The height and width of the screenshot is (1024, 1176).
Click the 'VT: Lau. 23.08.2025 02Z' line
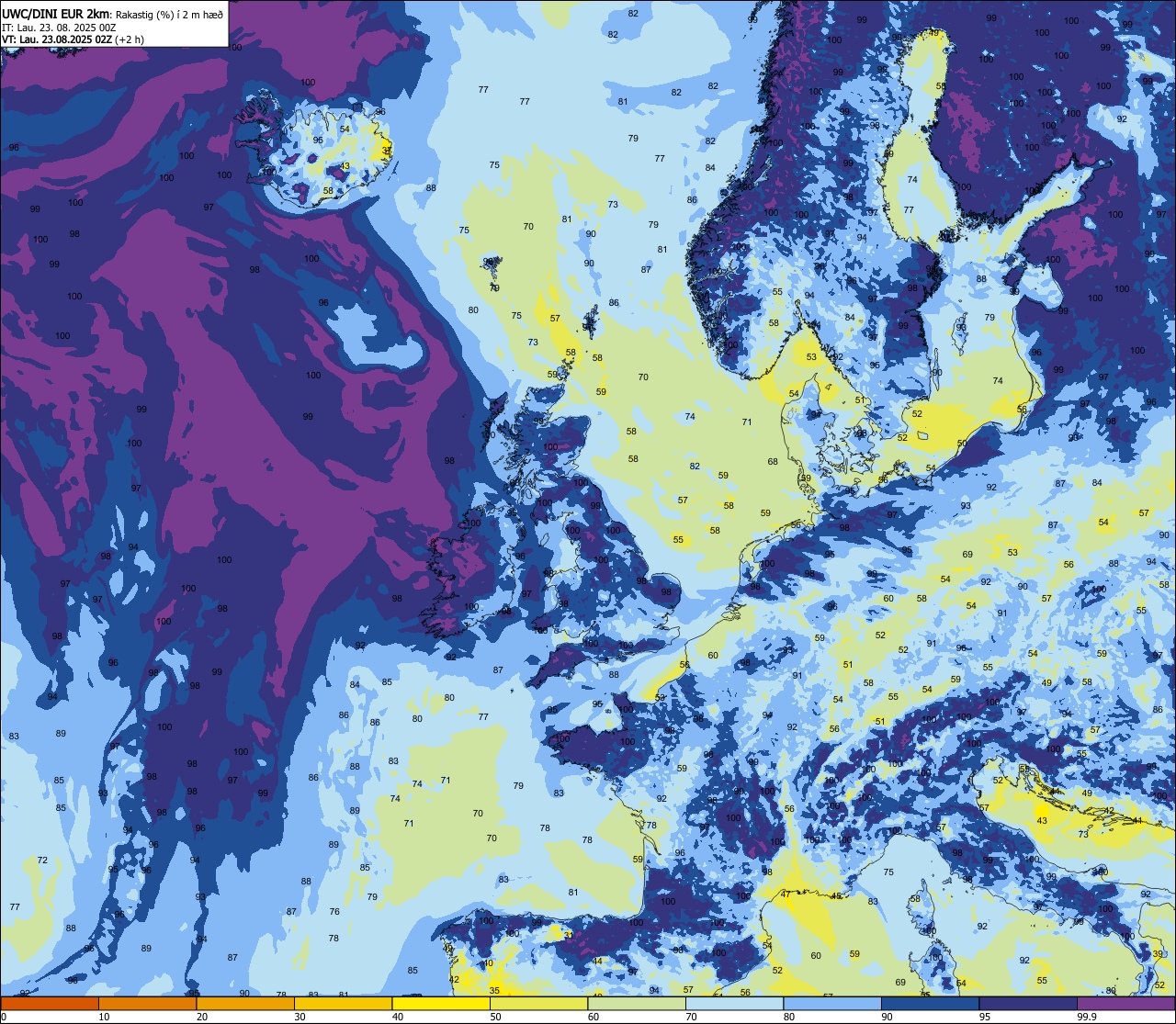(57, 39)
